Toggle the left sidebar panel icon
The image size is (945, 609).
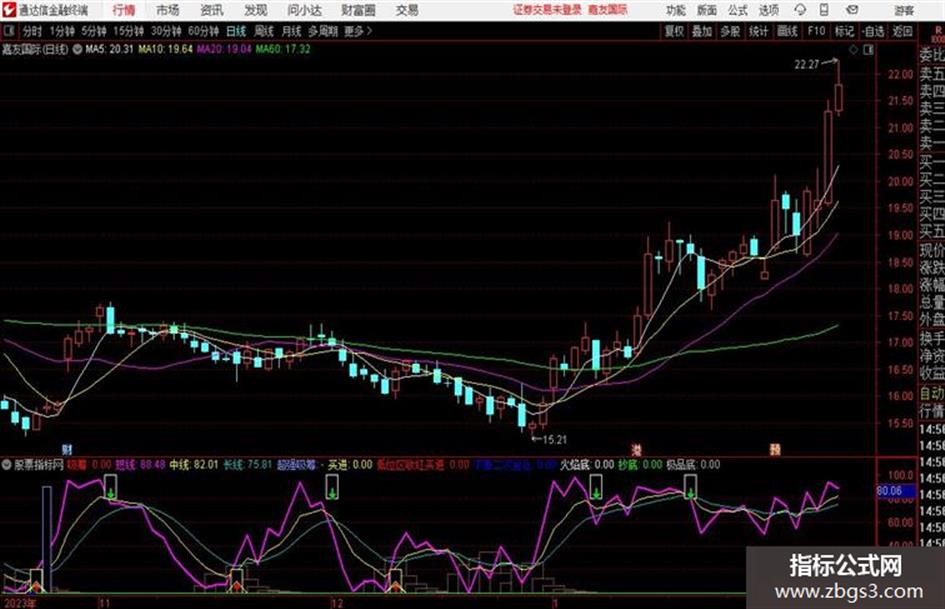pos(8,31)
